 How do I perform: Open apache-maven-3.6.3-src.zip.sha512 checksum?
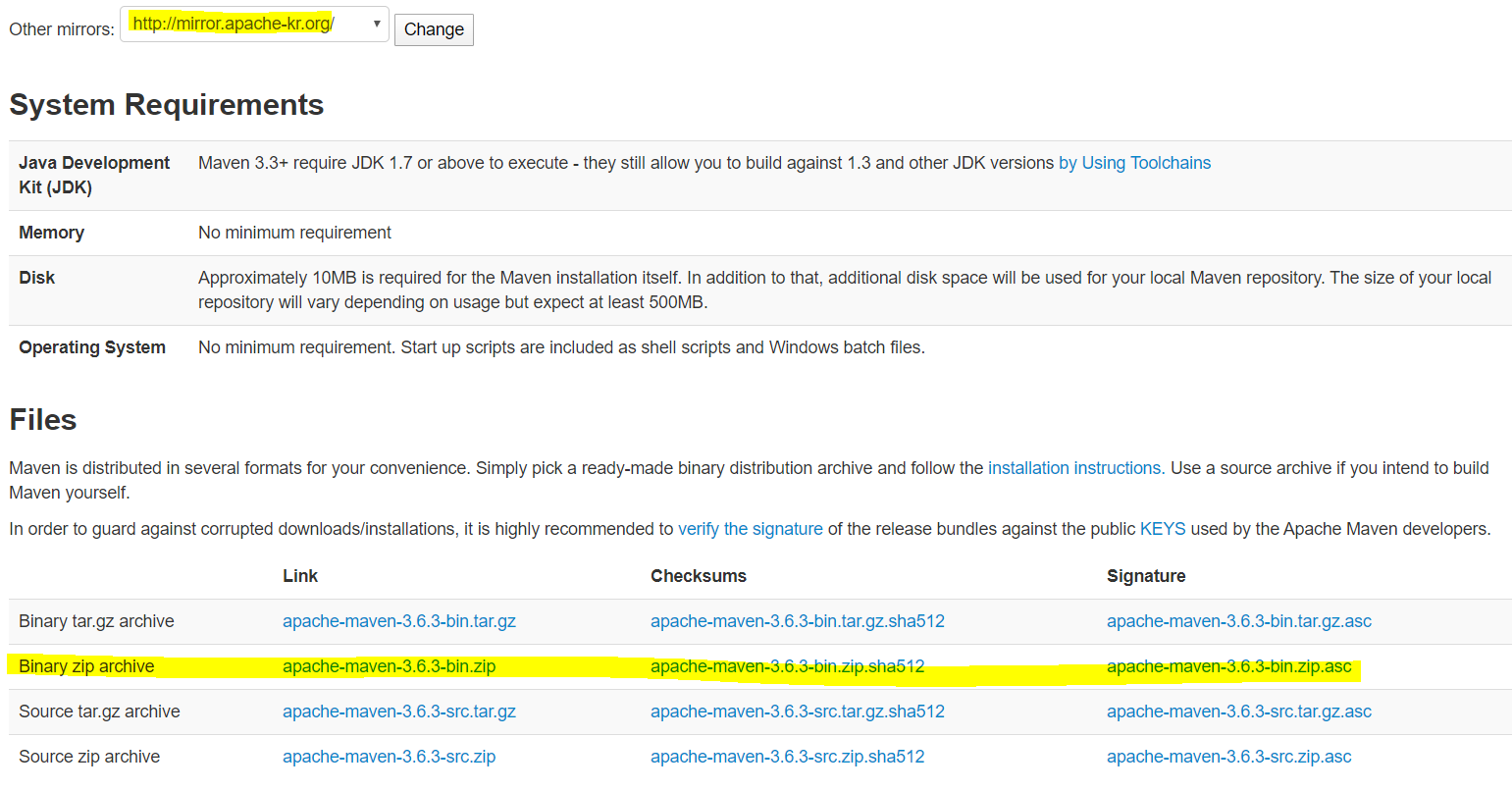click(x=788, y=757)
